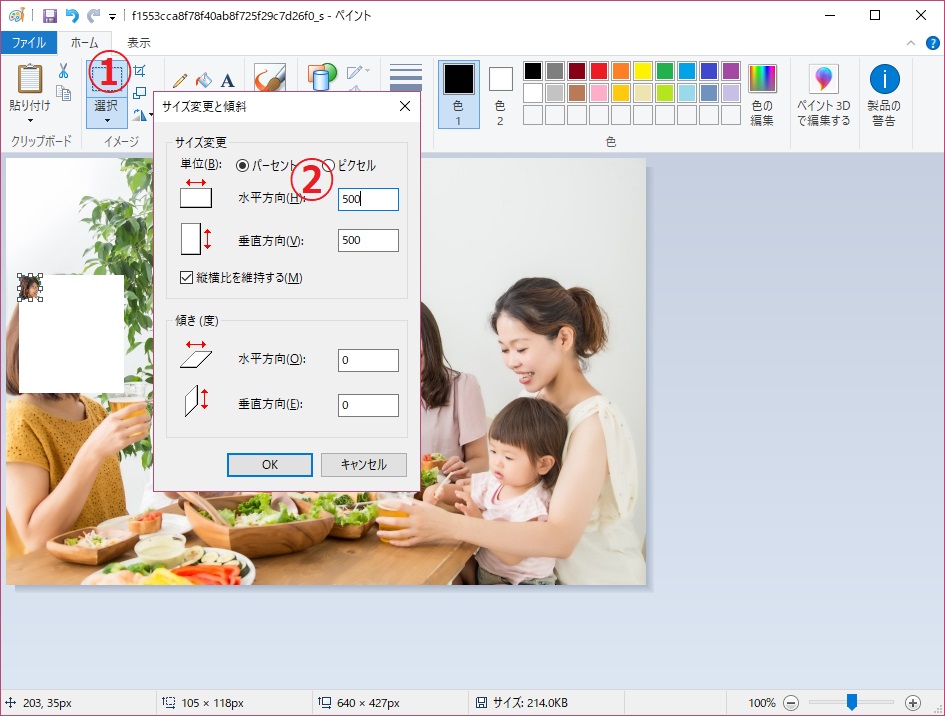Select the ピクセル radio button
Viewport: 945px width, 716px height.
point(330,166)
